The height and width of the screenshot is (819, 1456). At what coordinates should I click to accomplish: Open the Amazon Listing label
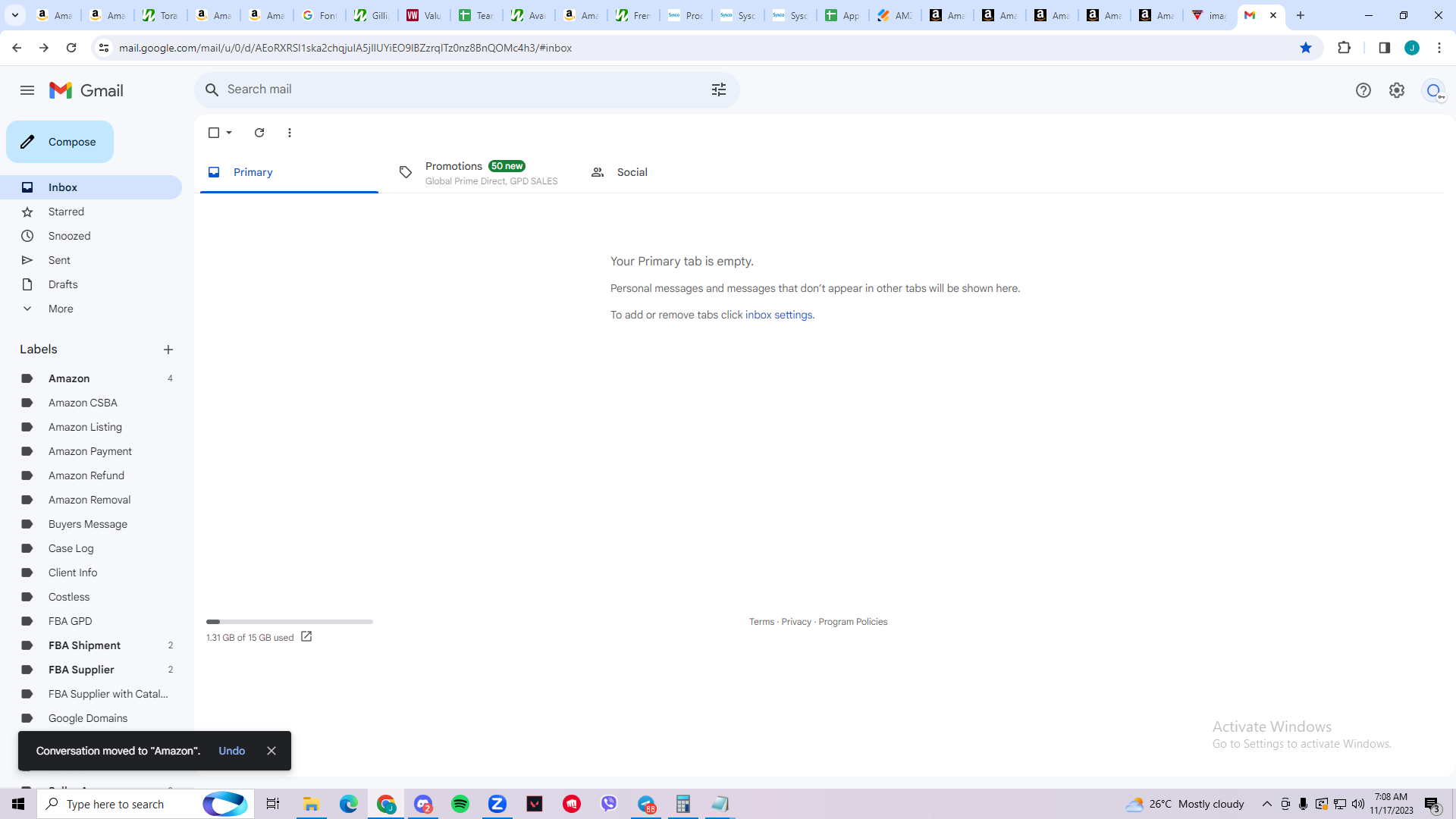click(x=91, y=427)
